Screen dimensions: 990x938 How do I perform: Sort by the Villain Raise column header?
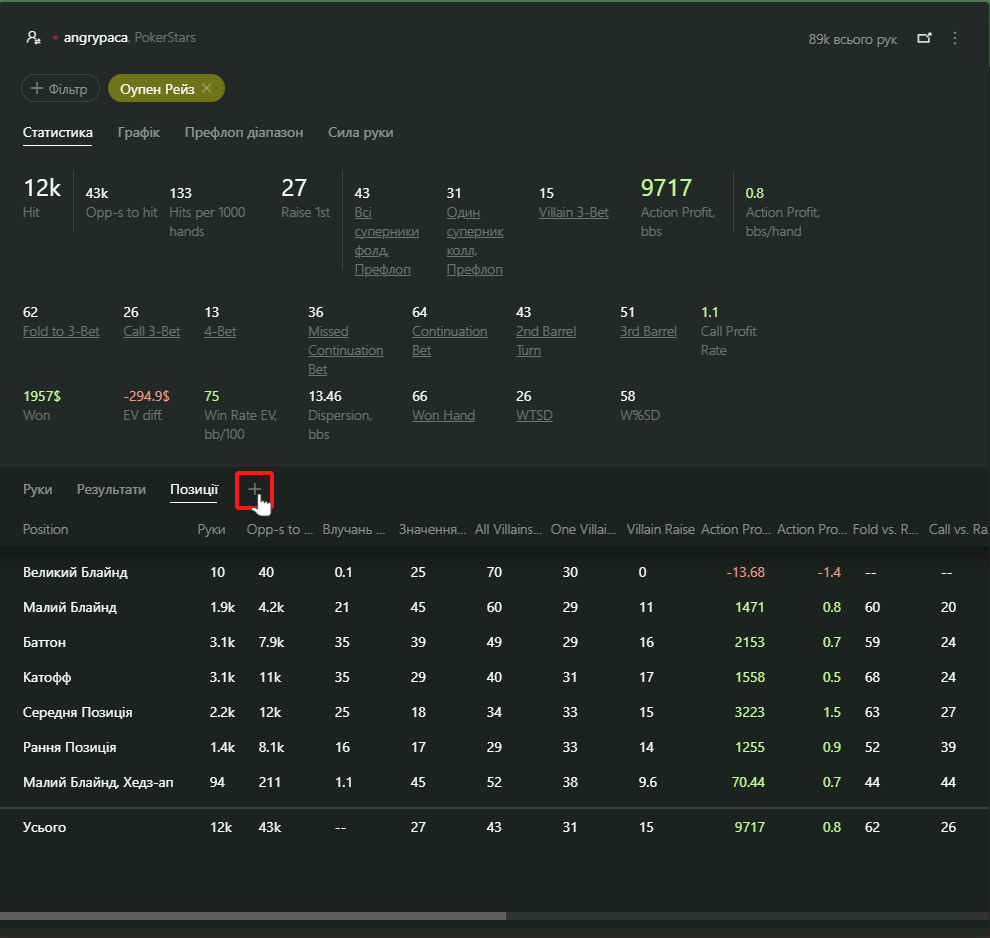[660, 530]
